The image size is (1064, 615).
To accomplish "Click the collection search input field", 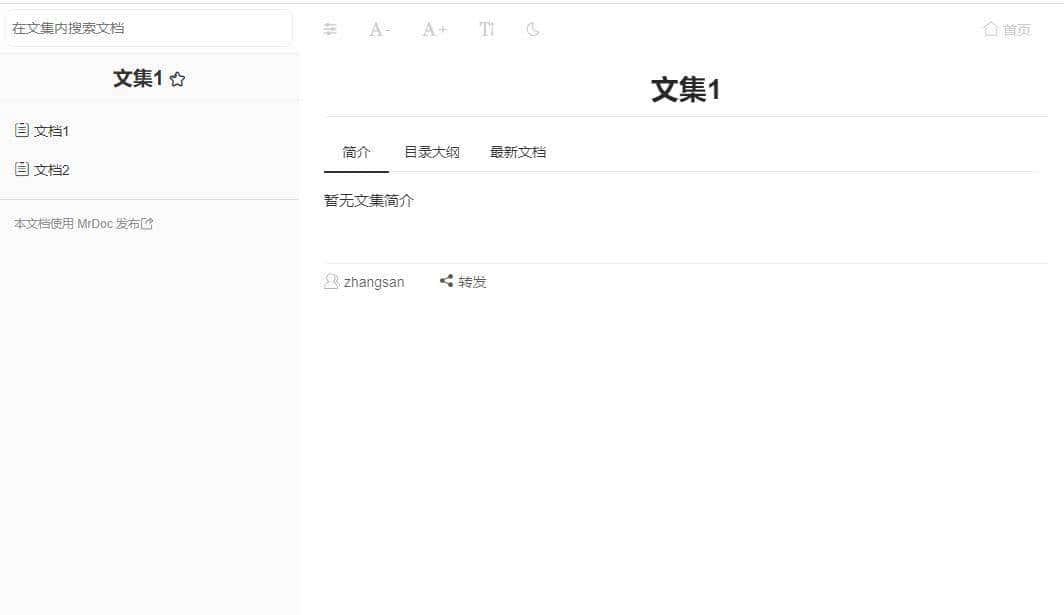I will [x=148, y=28].
